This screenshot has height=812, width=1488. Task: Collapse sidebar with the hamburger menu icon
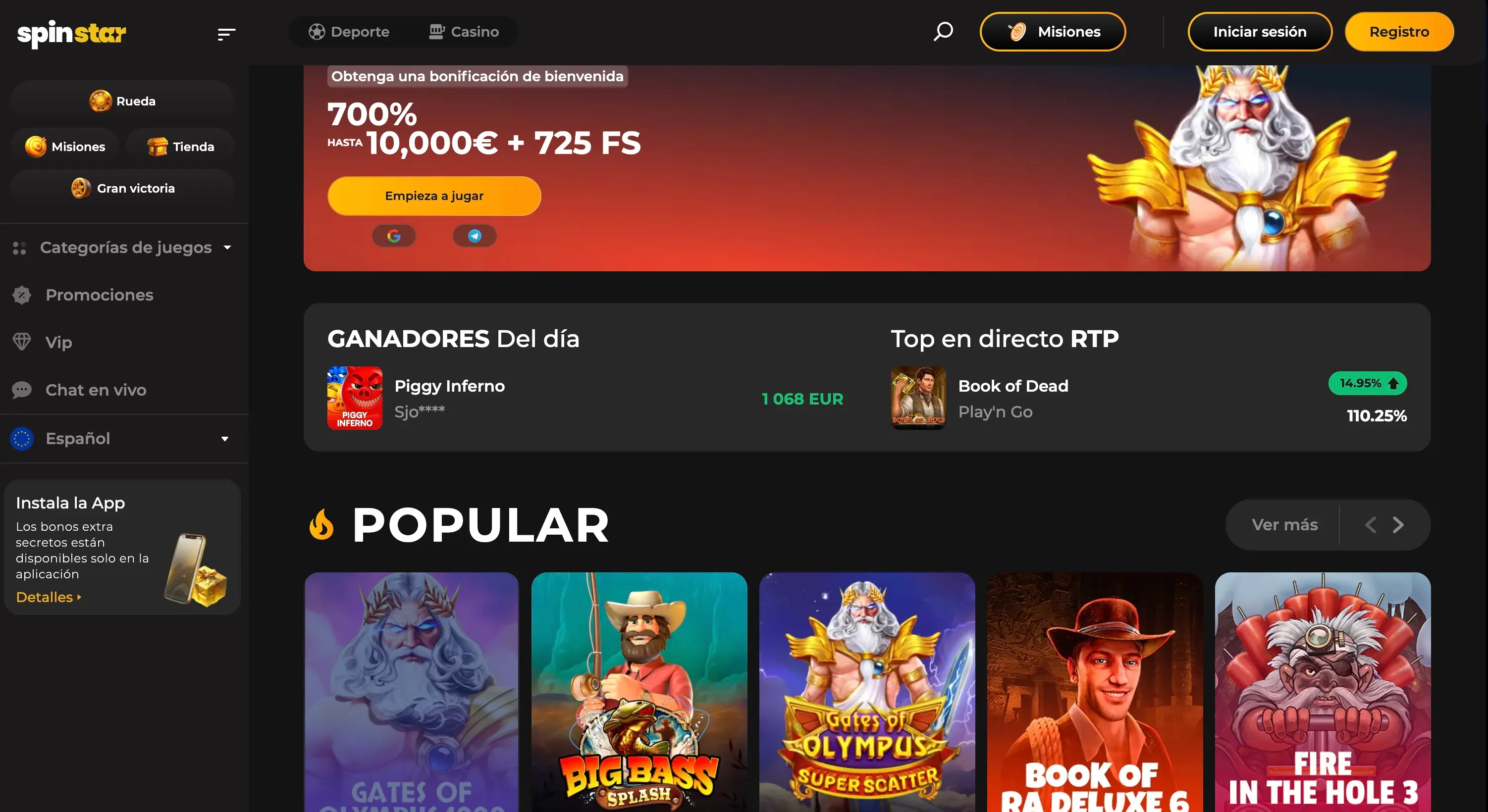226,34
